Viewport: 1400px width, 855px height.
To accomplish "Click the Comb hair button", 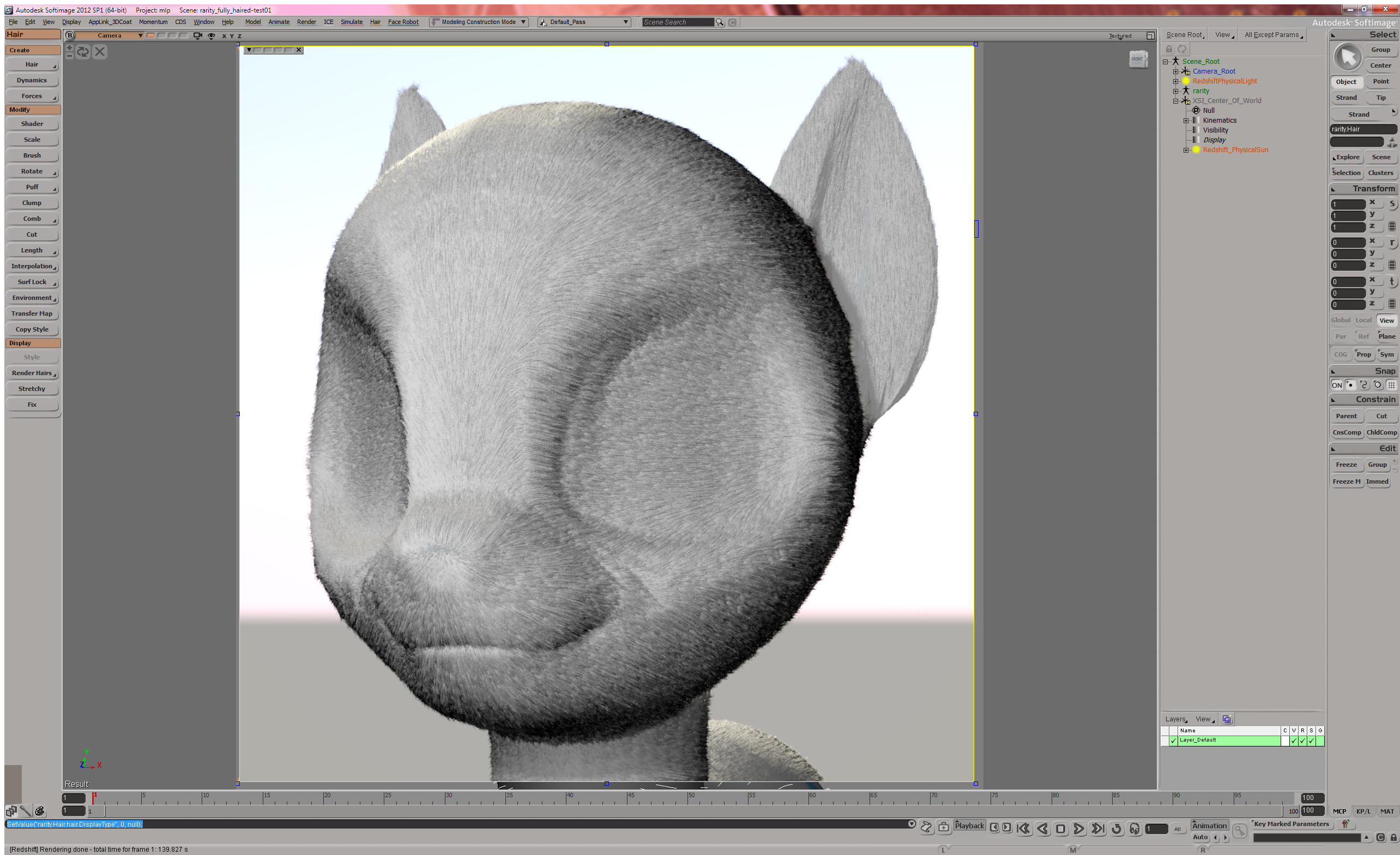I will (x=32, y=218).
